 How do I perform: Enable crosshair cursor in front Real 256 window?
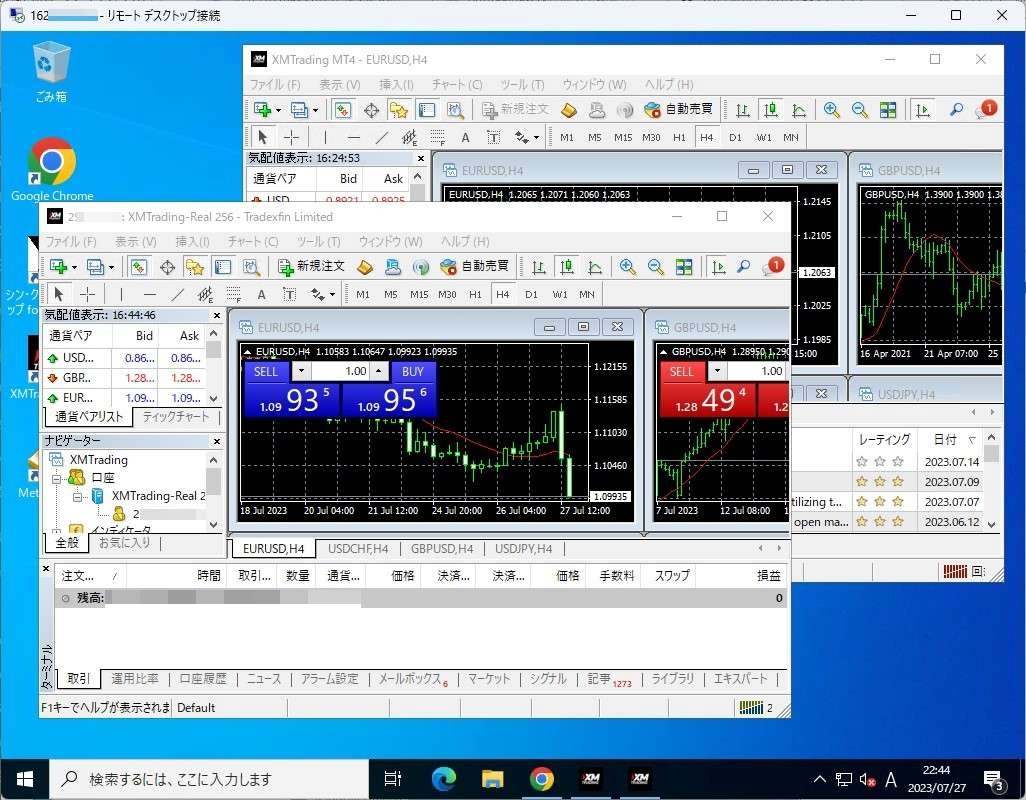pyautogui.click(x=87, y=294)
